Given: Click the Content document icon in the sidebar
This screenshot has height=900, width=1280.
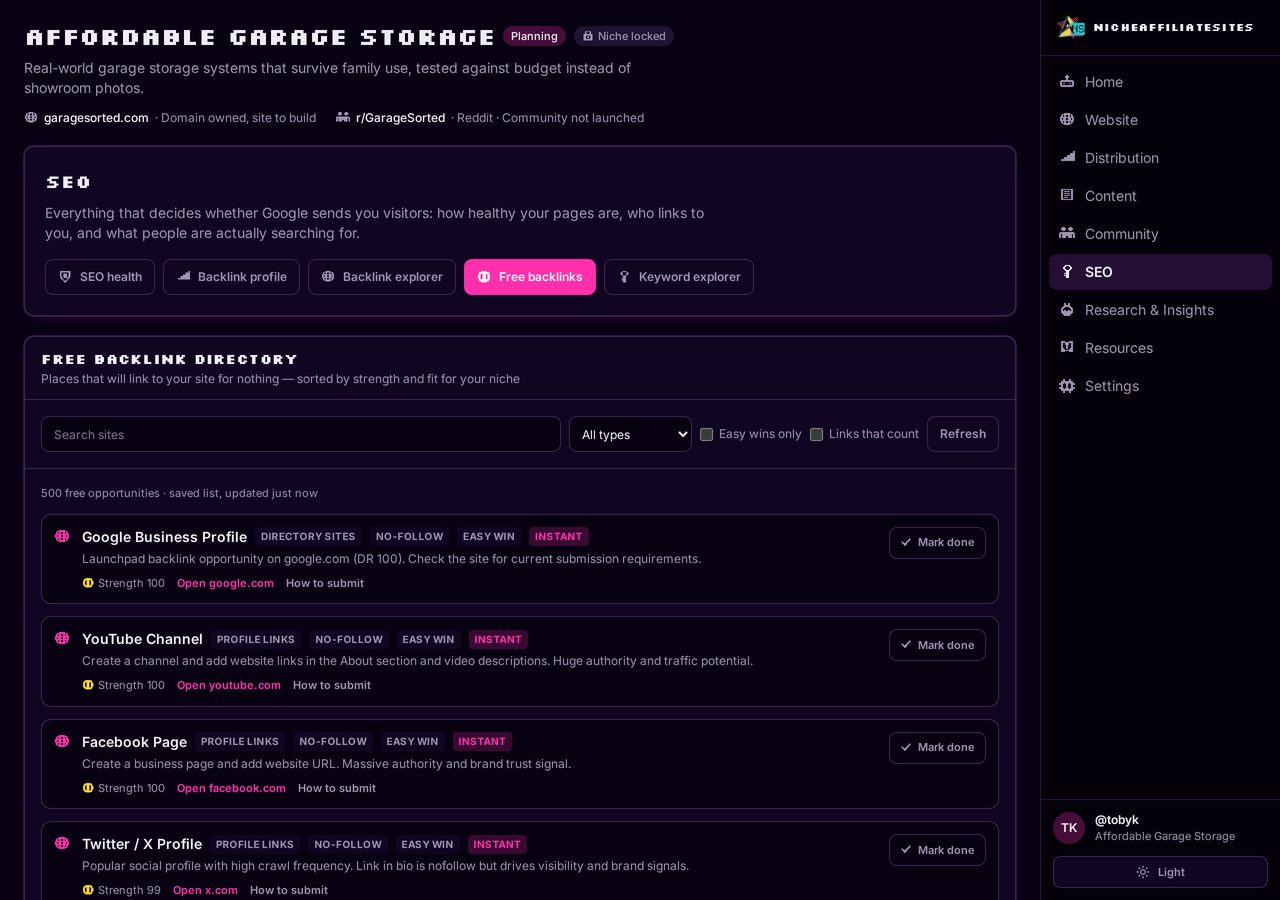Looking at the screenshot, I should coord(1067,196).
